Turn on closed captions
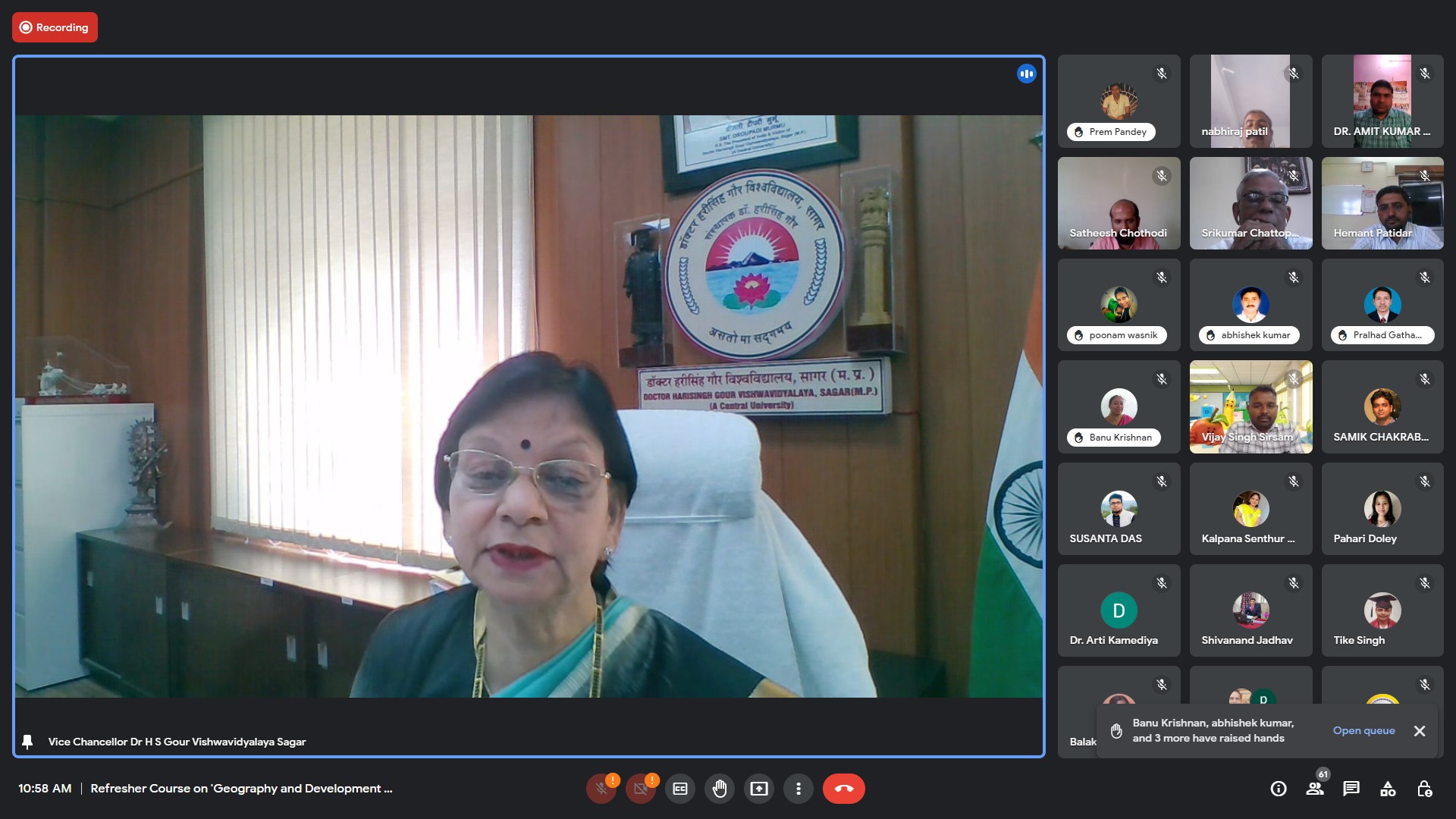Screen dimensions: 1456x819 tap(680, 789)
